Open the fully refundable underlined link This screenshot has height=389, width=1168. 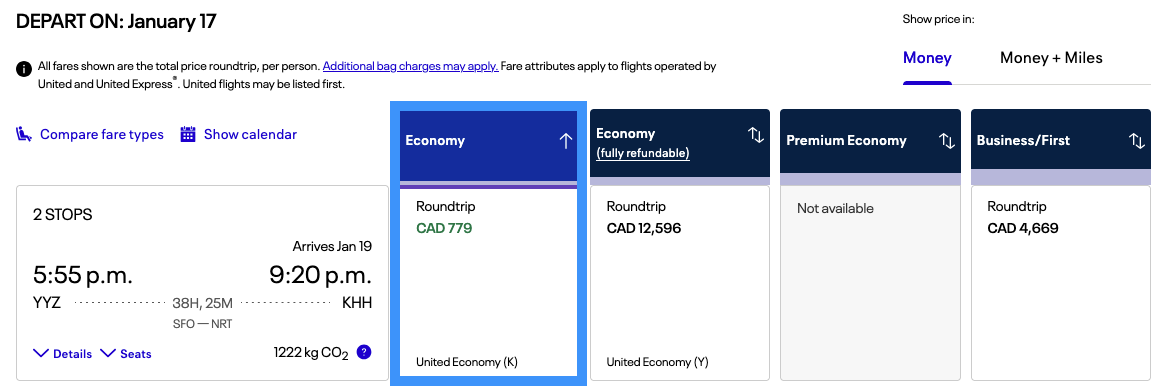pos(643,154)
